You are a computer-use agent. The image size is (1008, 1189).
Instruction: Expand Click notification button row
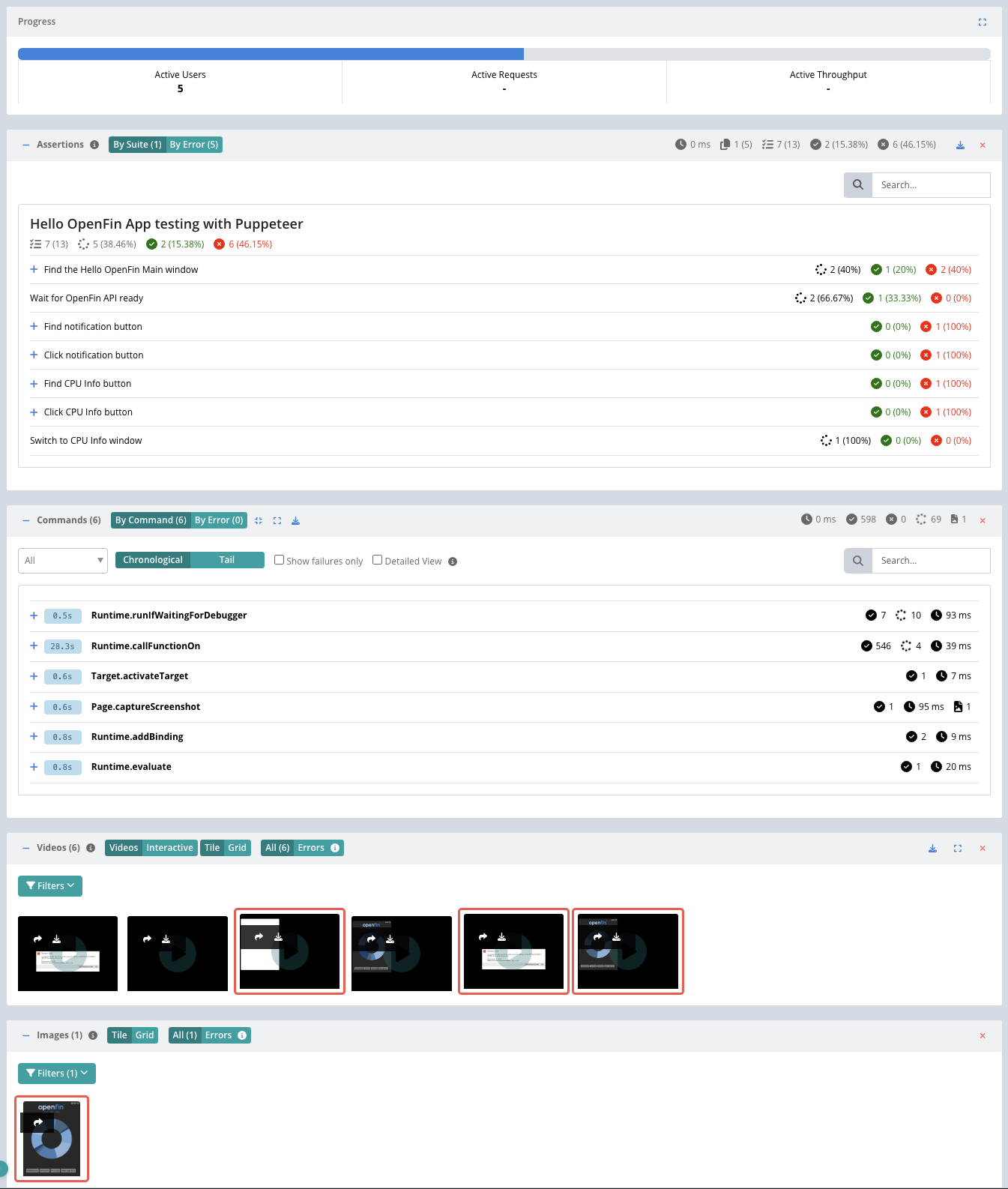point(34,355)
